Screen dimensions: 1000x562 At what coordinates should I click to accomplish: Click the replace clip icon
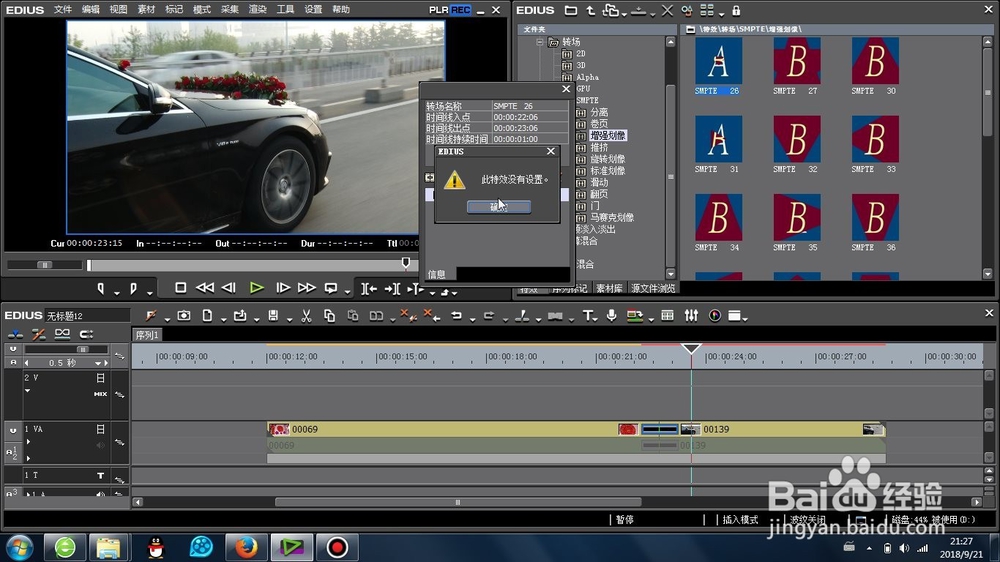(376, 315)
